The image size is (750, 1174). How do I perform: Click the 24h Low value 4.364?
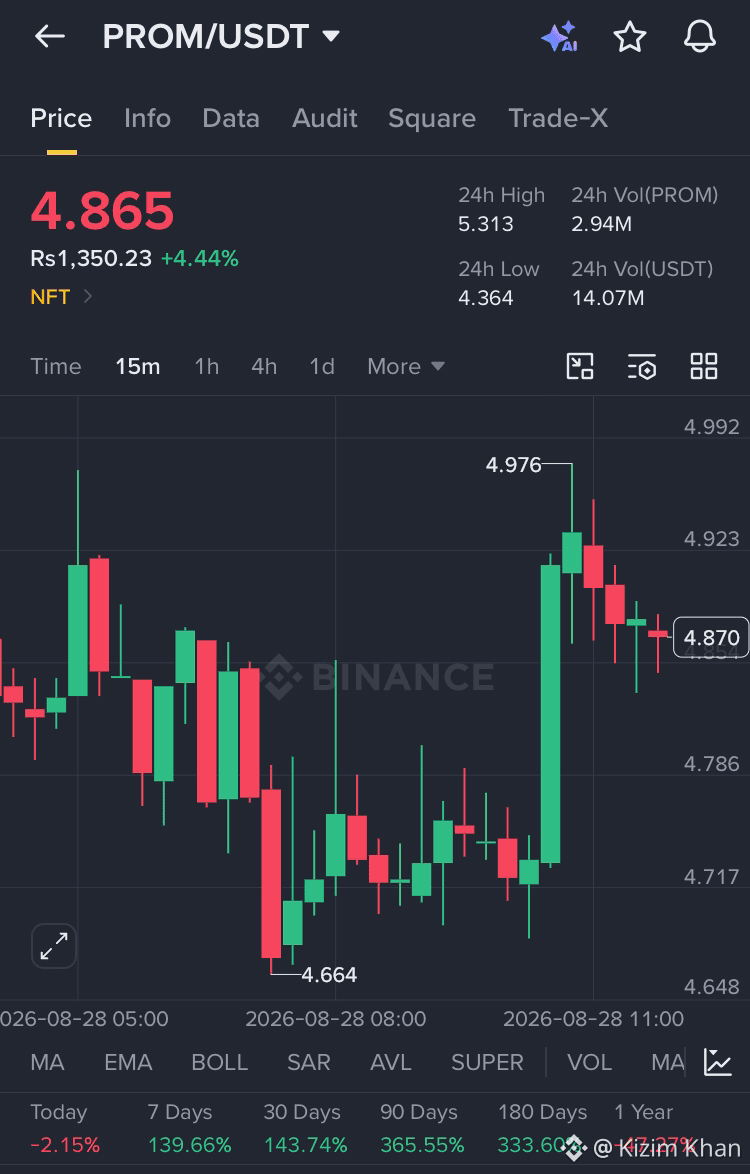pyautogui.click(x=486, y=297)
